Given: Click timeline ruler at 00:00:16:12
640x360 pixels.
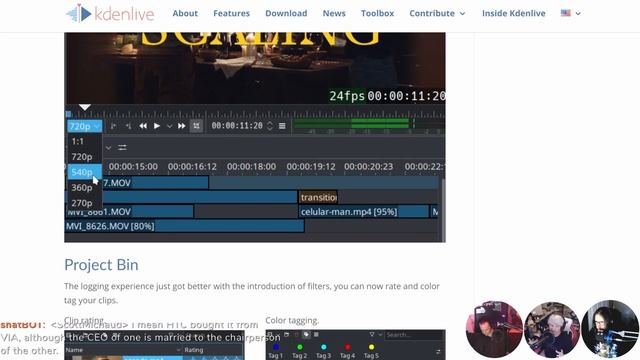Looking at the screenshot, I should click(192, 167).
